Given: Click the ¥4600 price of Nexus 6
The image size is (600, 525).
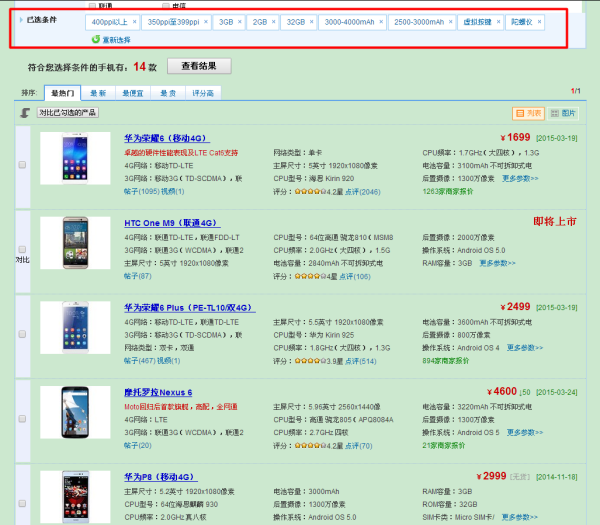Looking at the screenshot, I should 502,391.
